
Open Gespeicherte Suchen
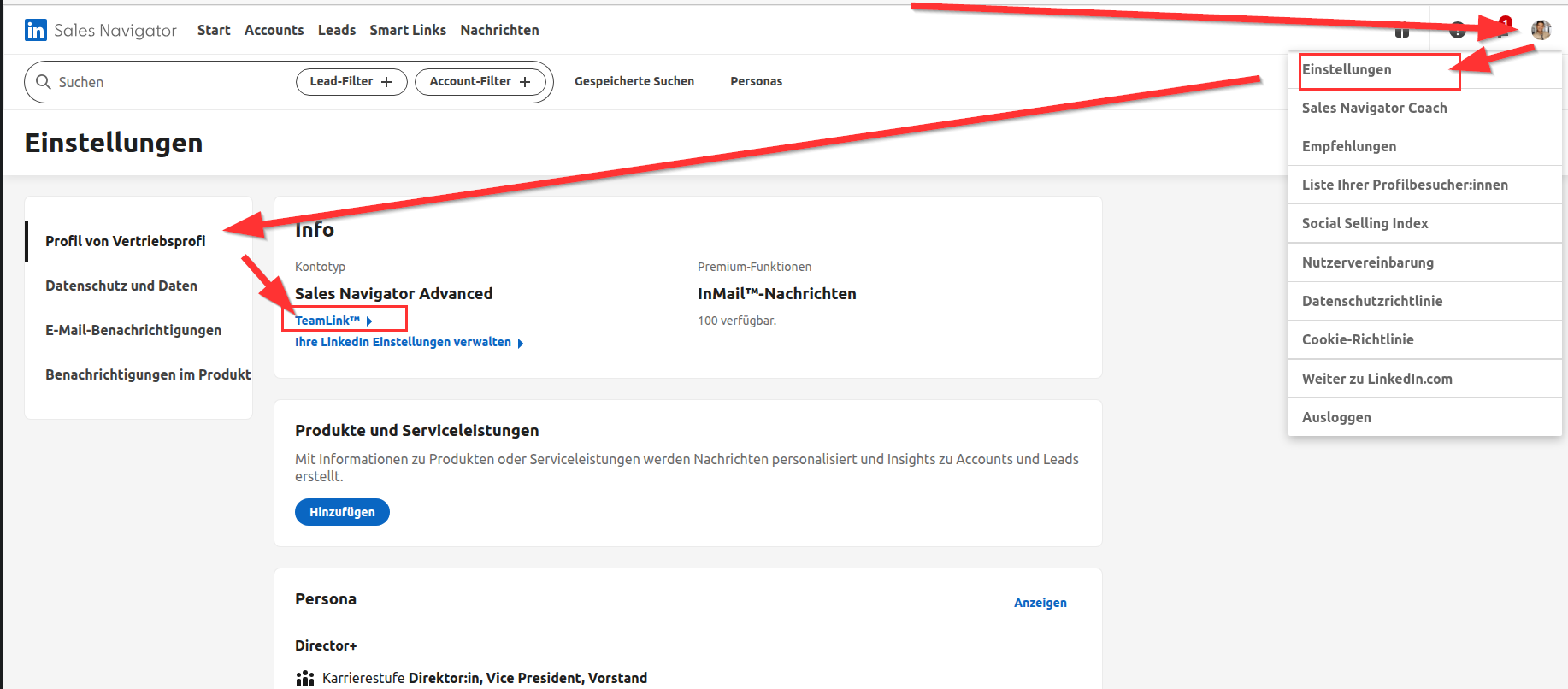click(634, 81)
